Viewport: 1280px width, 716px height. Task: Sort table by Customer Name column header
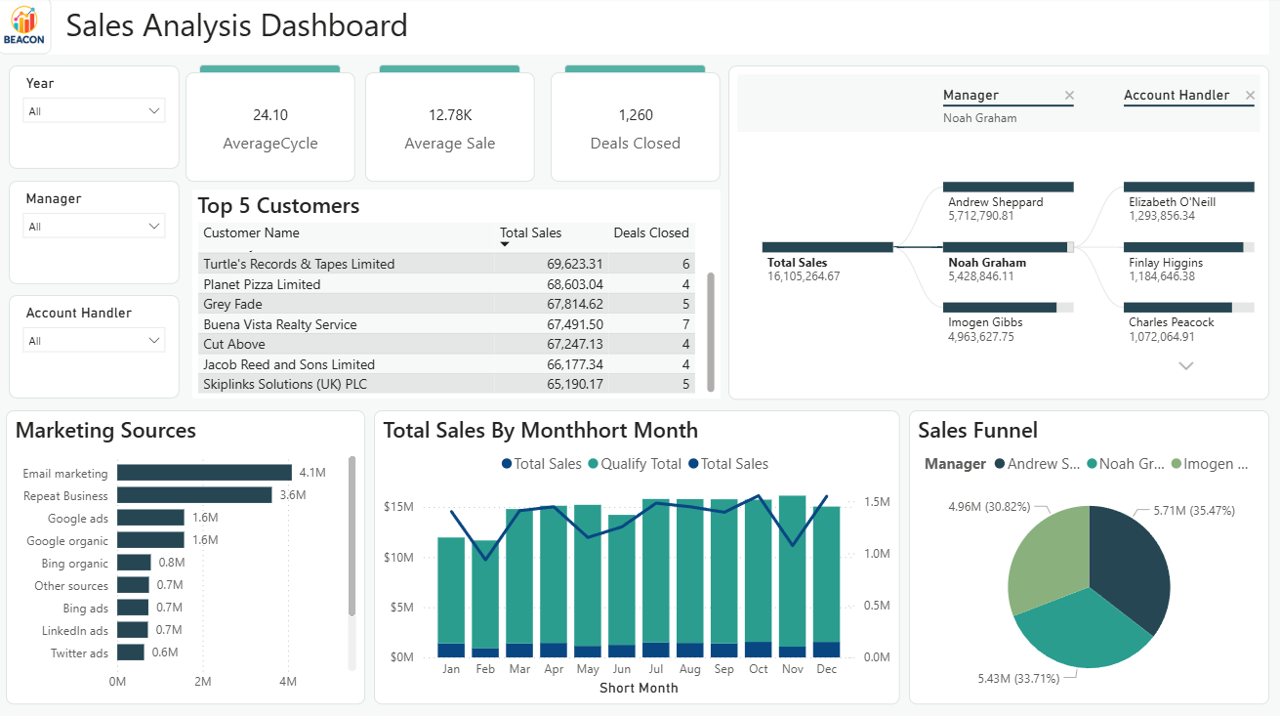tap(251, 233)
